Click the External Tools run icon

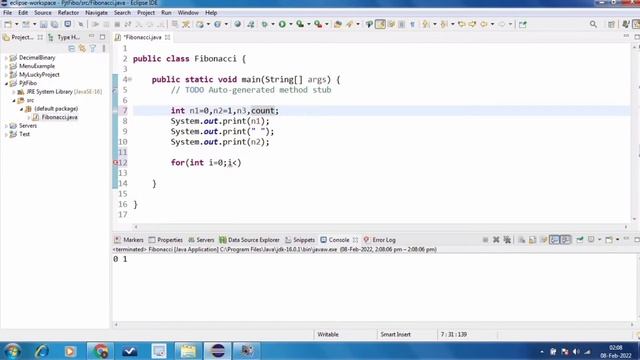318,24
